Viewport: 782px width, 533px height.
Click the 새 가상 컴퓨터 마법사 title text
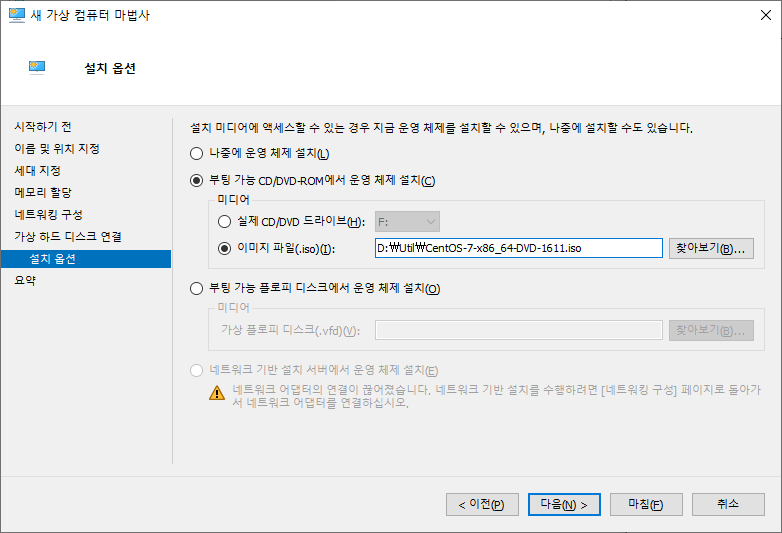click(90, 15)
